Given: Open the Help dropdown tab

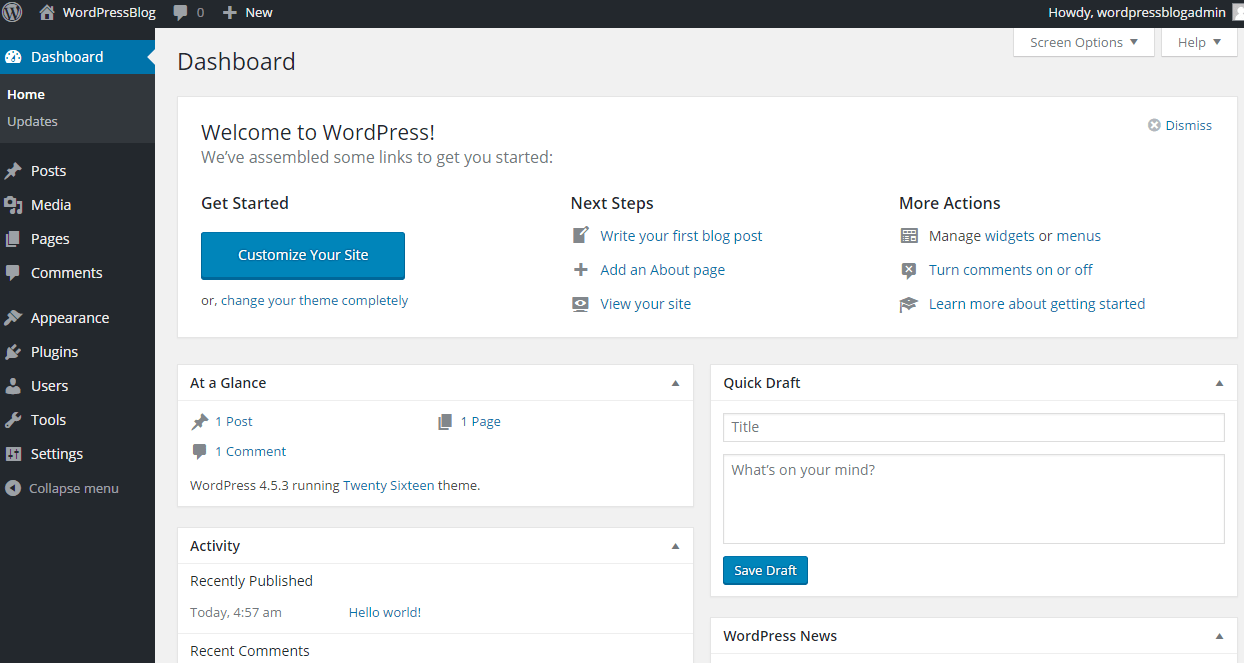Looking at the screenshot, I should click(1199, 42).
